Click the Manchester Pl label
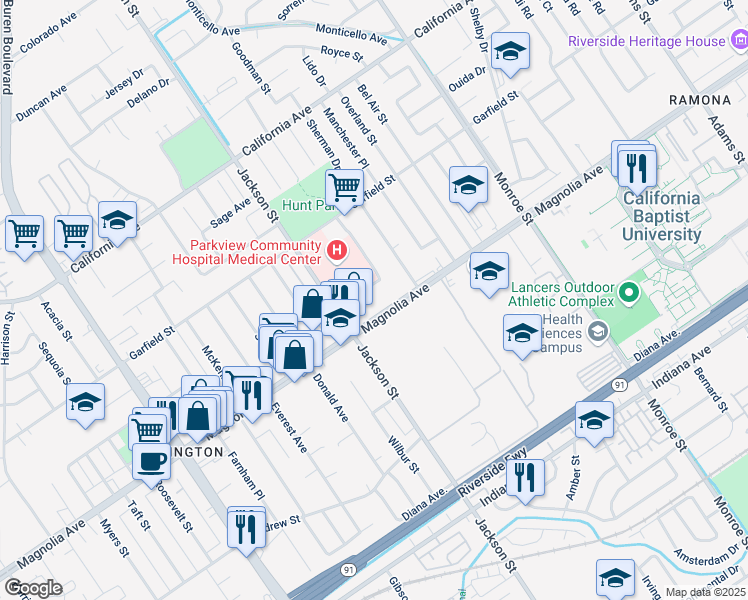This screenshot has width=748, height=600. (346, 138)
